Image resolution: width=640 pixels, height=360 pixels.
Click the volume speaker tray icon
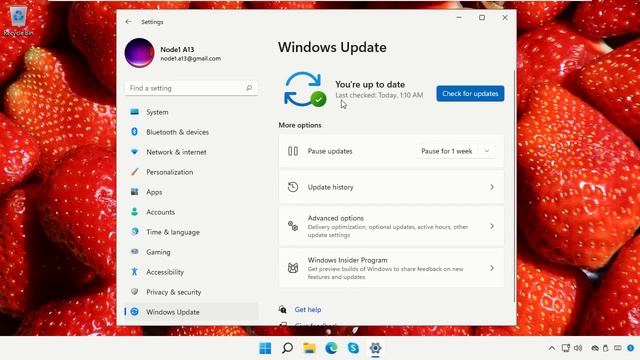click(578, 348)
